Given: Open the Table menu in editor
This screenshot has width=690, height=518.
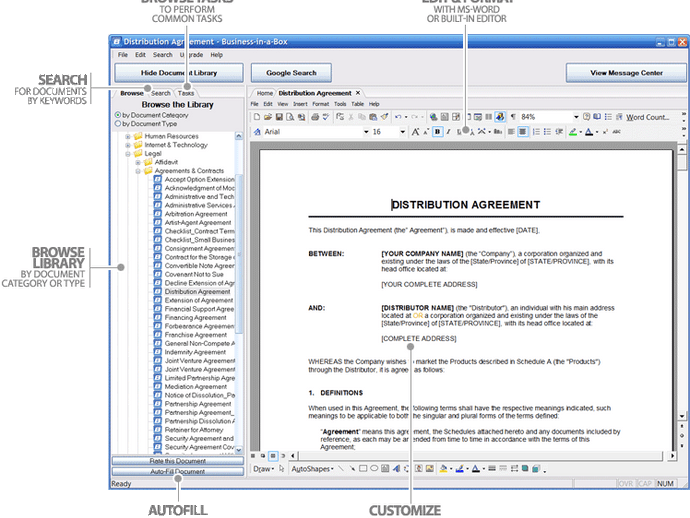Looking at the screenshot, I should coord(357,104).
